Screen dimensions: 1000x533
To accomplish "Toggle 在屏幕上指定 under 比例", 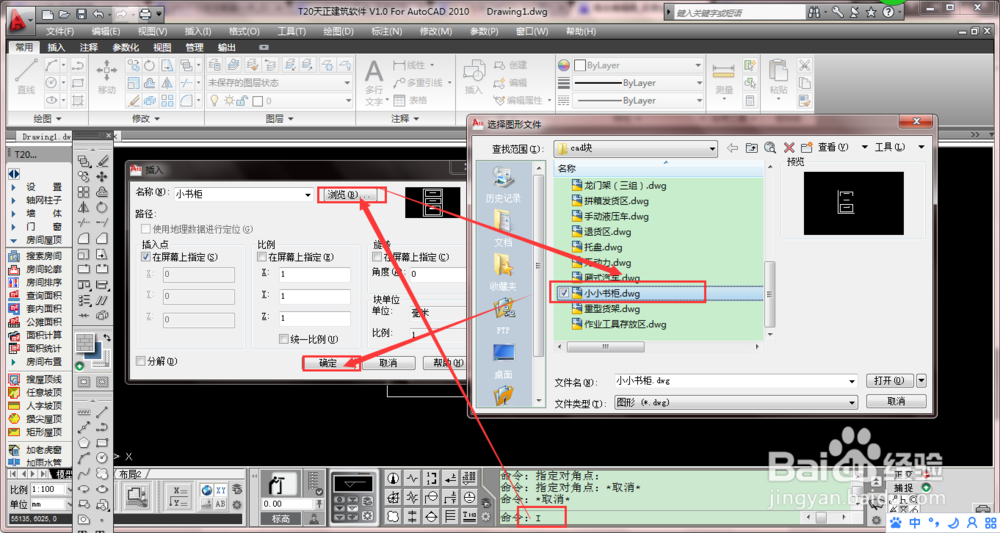I will [262, 258].
